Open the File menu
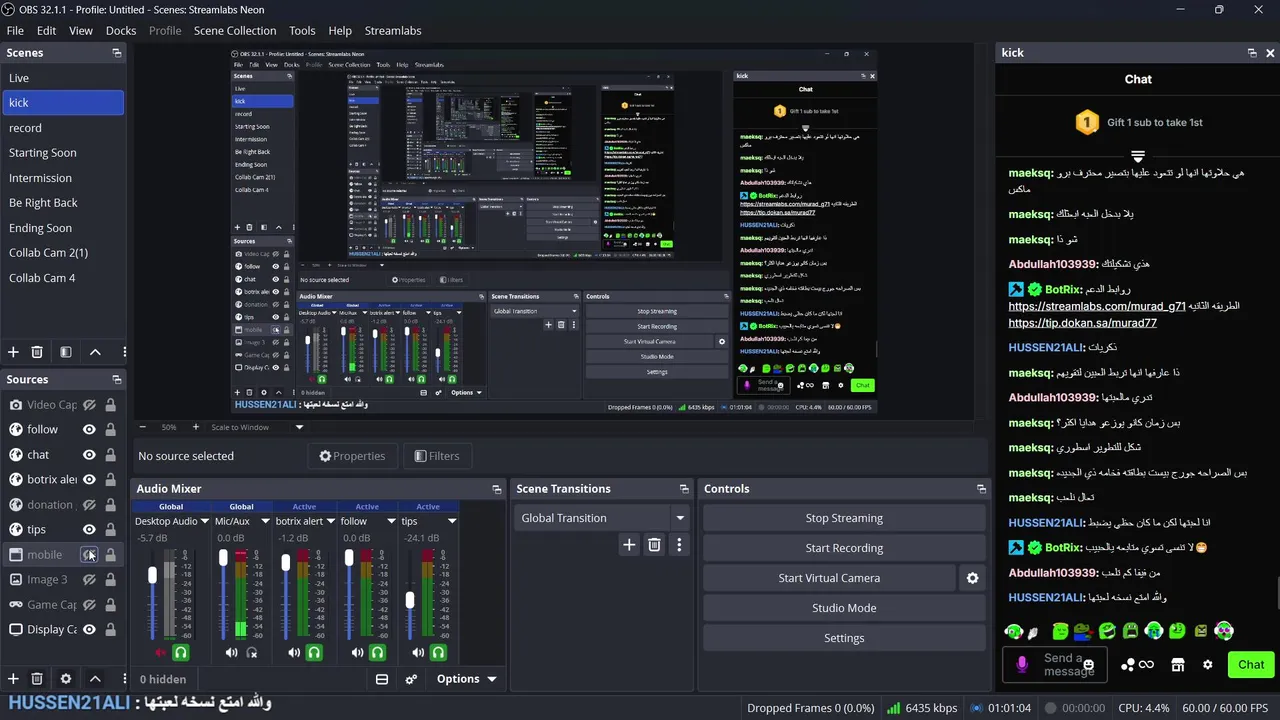 [x=15, y=31]
